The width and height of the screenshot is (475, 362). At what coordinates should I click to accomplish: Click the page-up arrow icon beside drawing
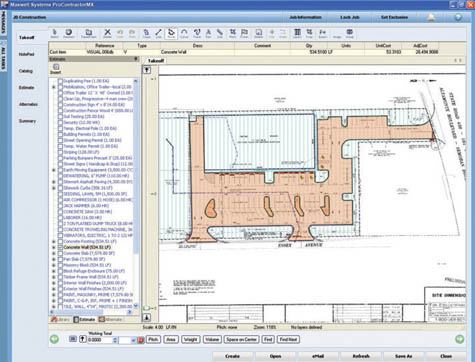[147, 70]
